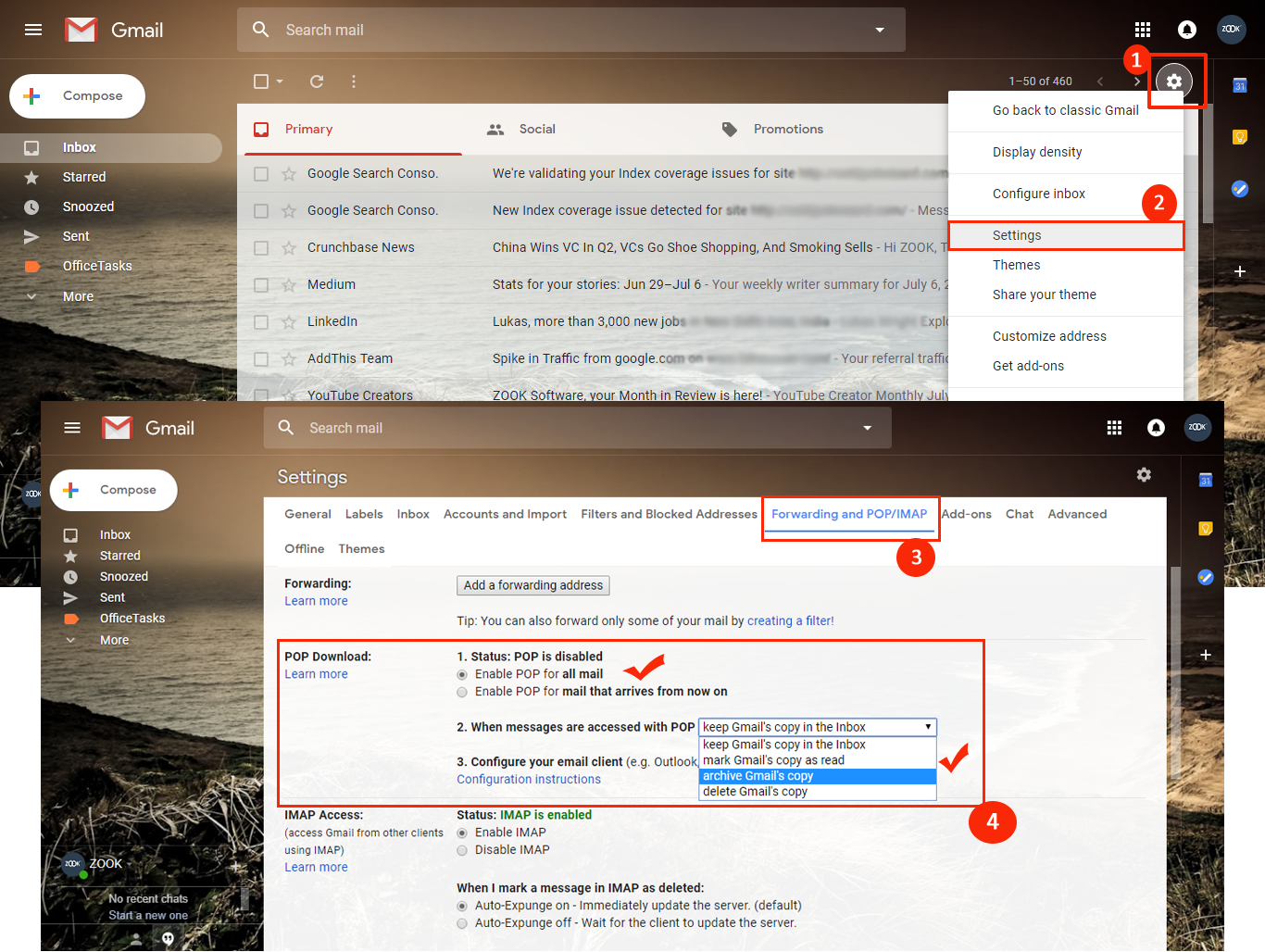Click Add a forwarding address button

[x=533, y=585]
